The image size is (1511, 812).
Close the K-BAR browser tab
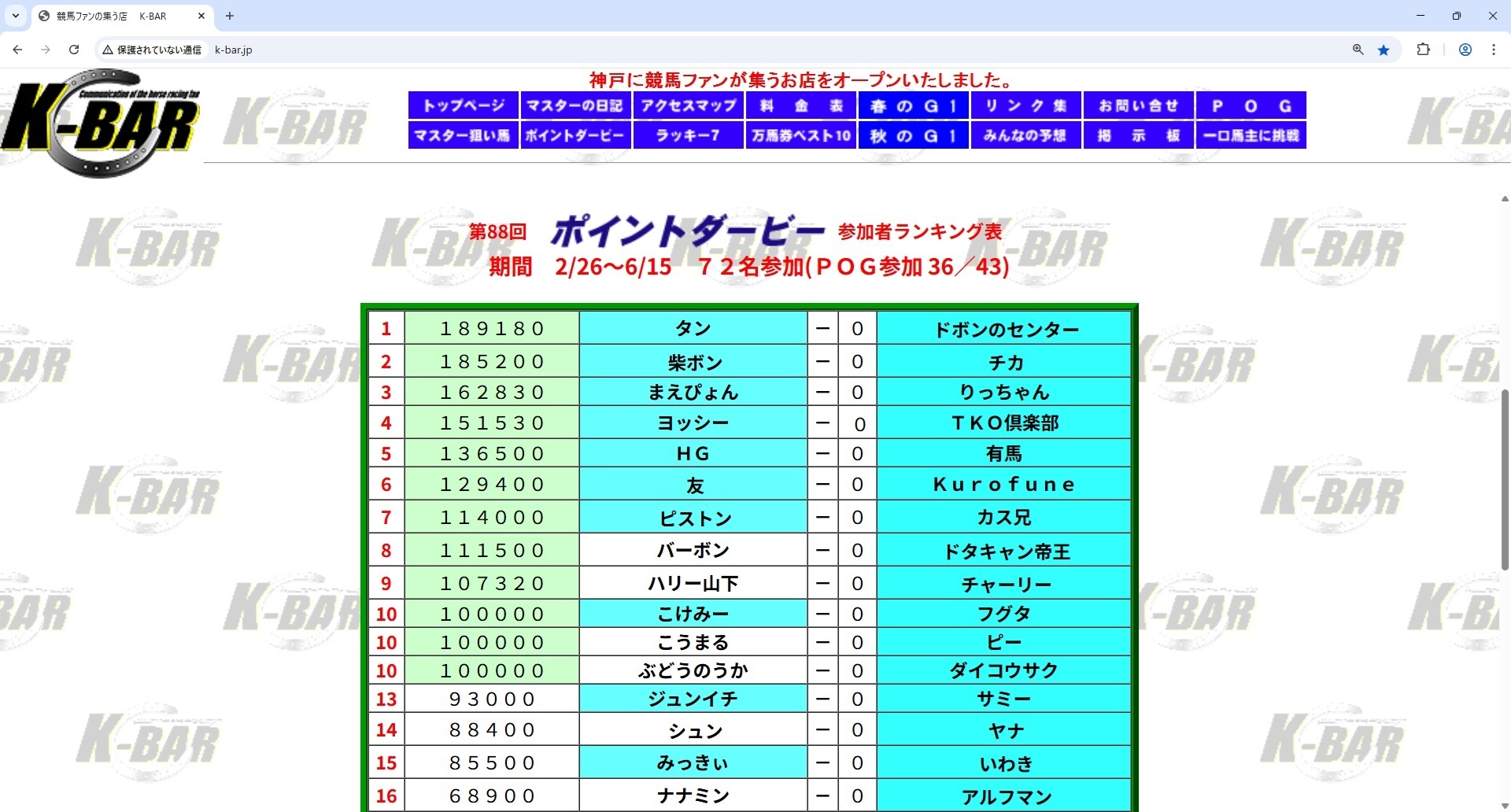(201, 16)
